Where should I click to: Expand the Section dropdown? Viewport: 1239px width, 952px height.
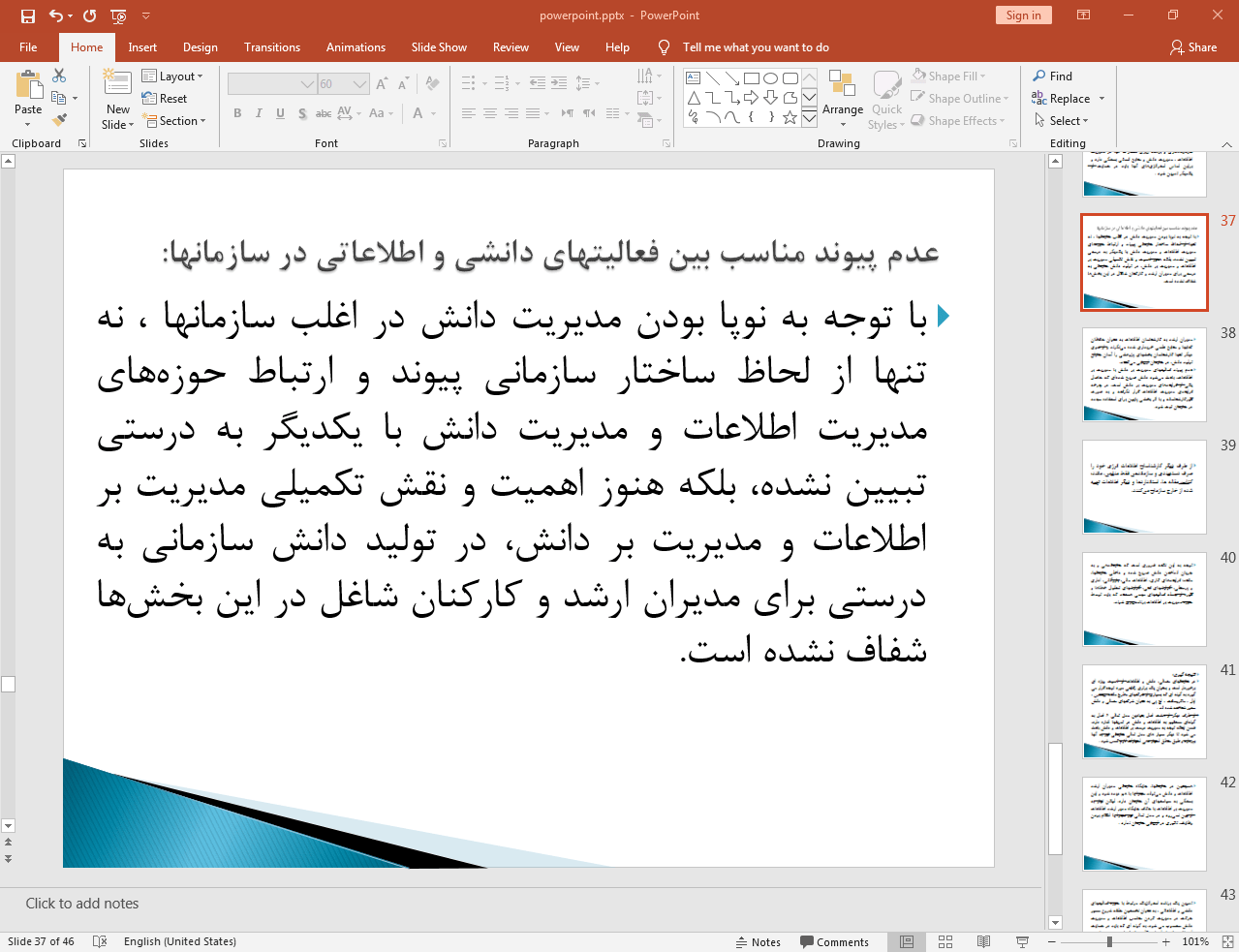click(x=174, y=121)
